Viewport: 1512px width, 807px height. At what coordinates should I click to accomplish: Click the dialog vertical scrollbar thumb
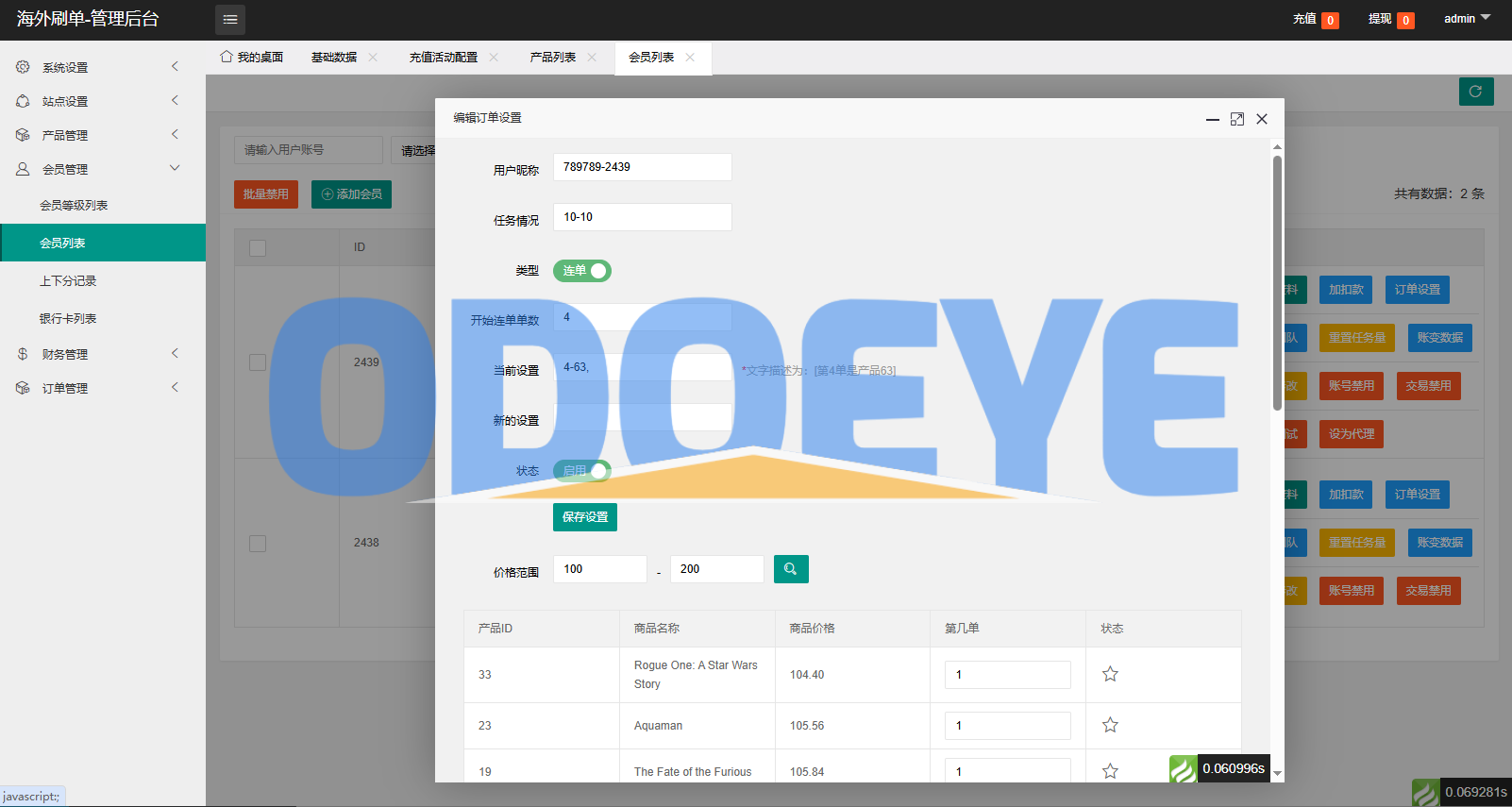(1277, 283)
